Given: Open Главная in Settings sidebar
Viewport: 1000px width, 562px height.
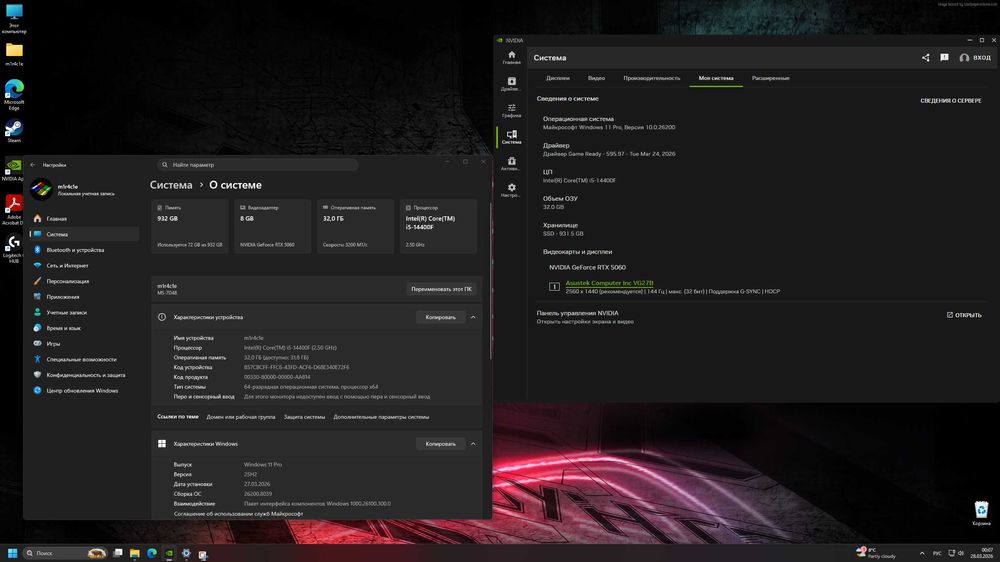Looking at the screenshot, I should pyautogui.click(x=85, y=219).
